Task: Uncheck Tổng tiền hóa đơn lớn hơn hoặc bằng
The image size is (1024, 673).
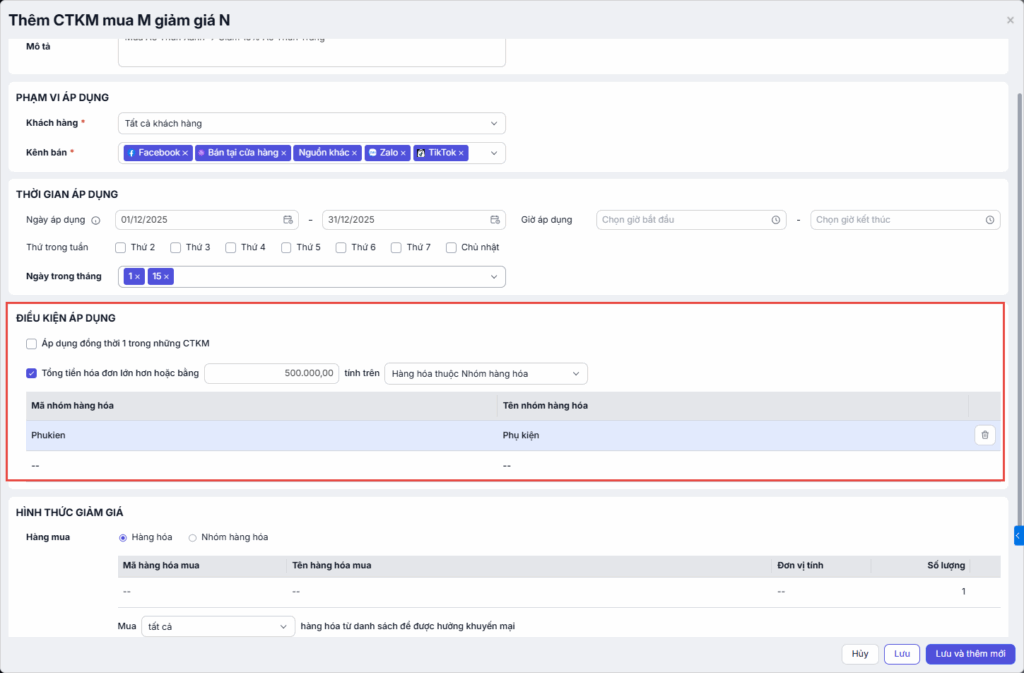Action: tap(33, 373)
